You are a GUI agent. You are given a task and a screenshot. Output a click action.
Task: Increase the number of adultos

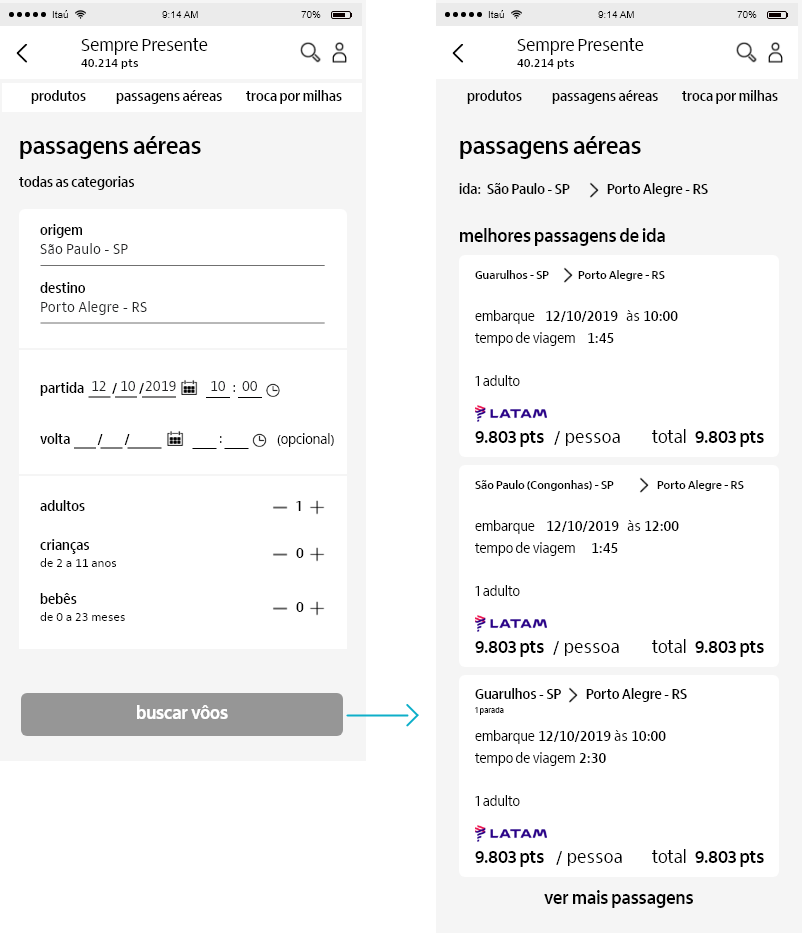[x=317, y=507]
